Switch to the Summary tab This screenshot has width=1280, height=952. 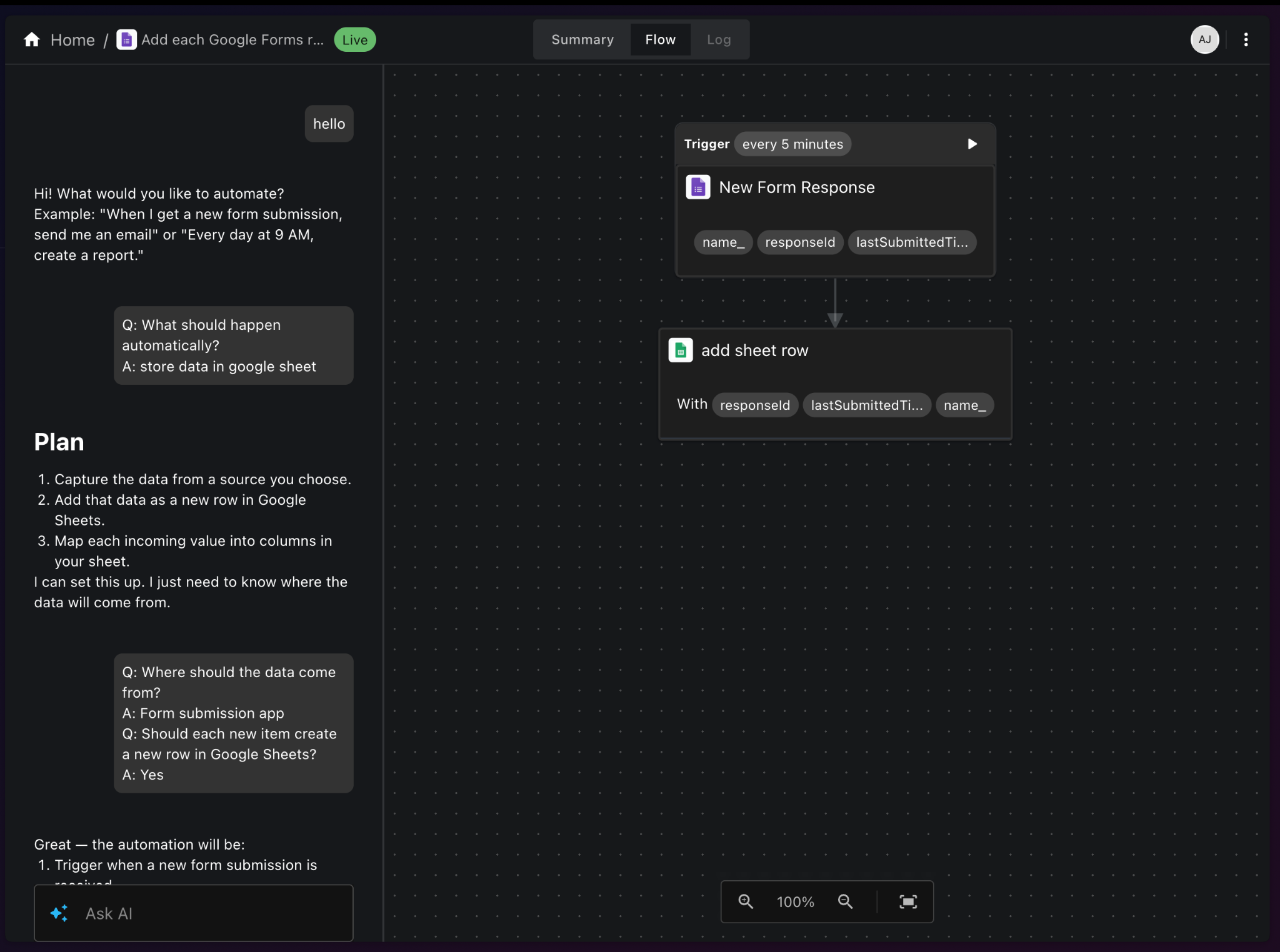[x=582, y=40]
